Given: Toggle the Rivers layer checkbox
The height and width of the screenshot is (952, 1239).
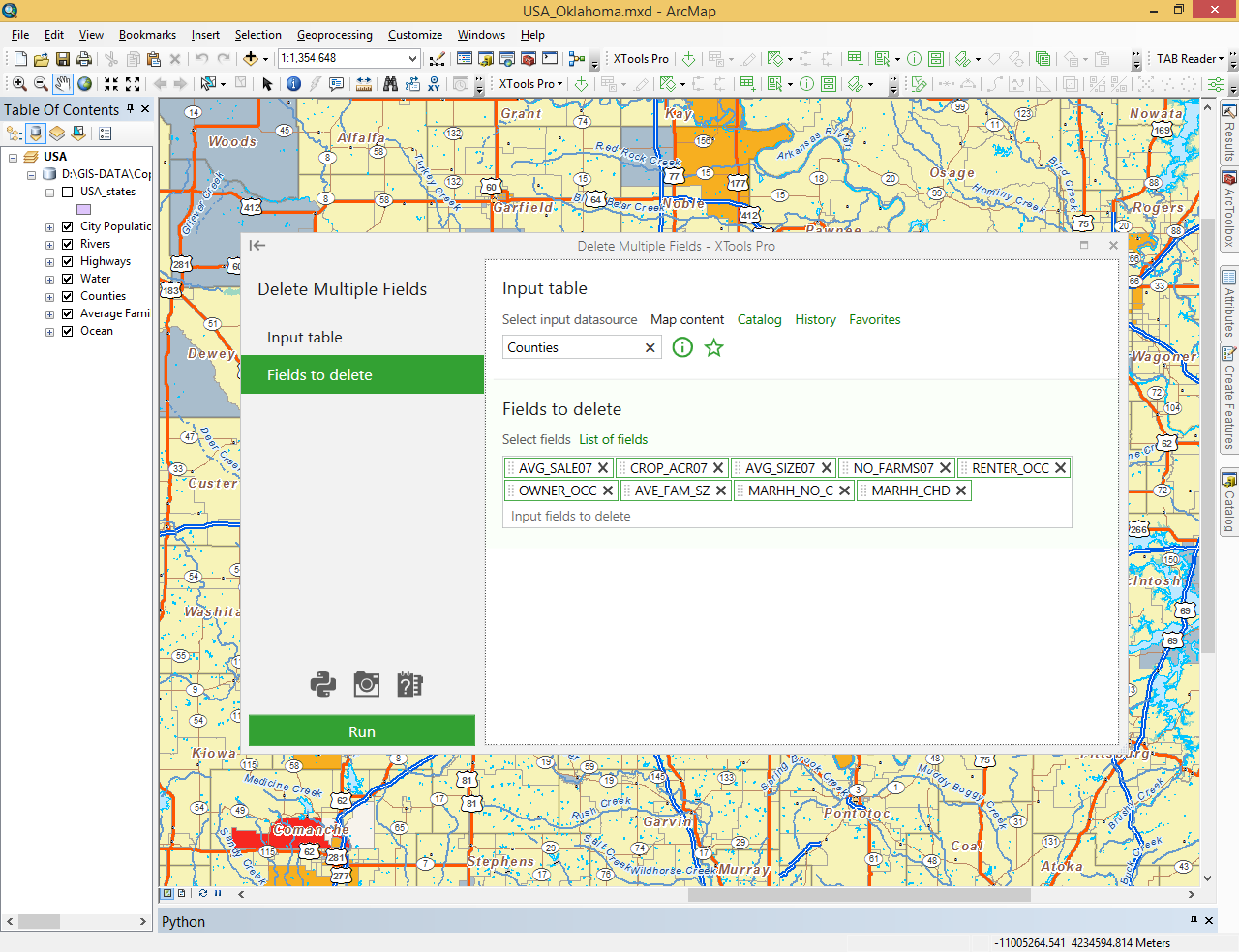Looking at the screenshot, I should click(x=67, y=244).
